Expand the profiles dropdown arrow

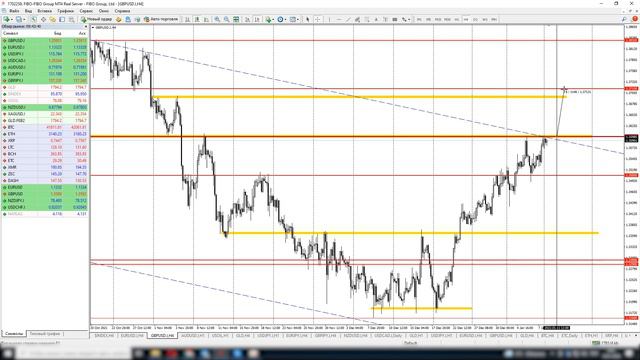(24, 20)
